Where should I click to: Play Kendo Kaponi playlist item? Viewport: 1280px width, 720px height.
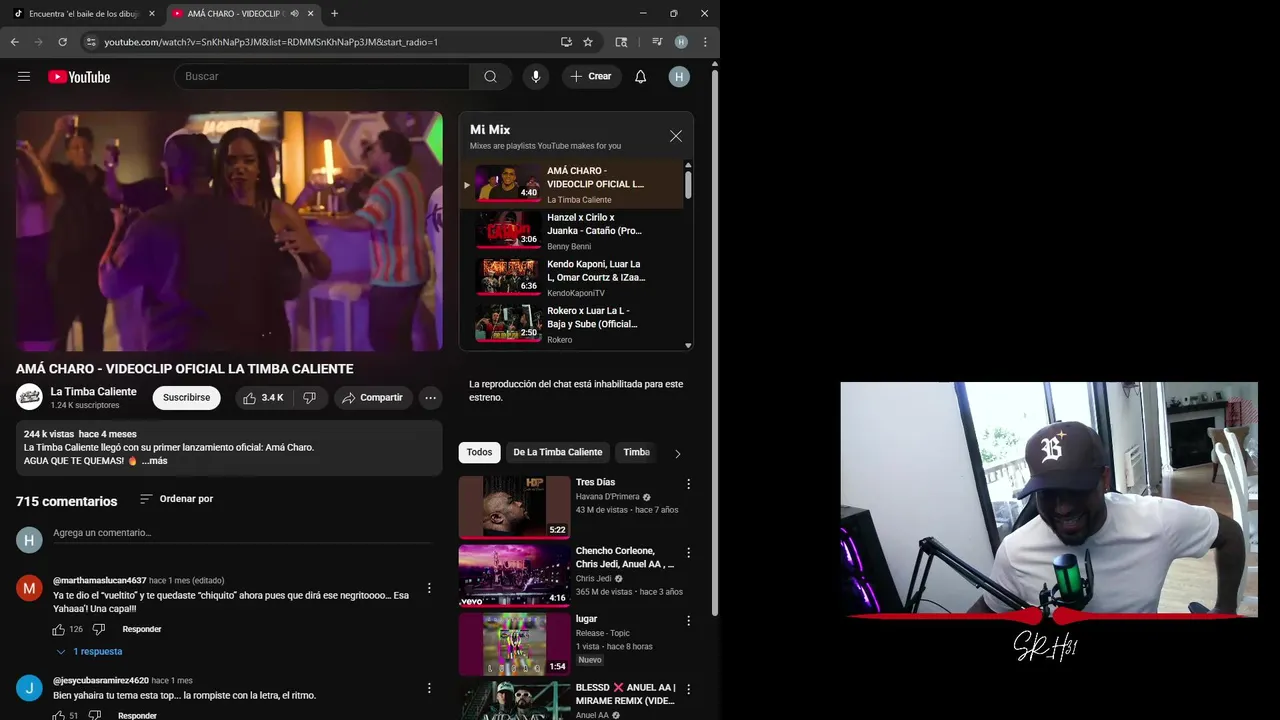tap(572, 278)
